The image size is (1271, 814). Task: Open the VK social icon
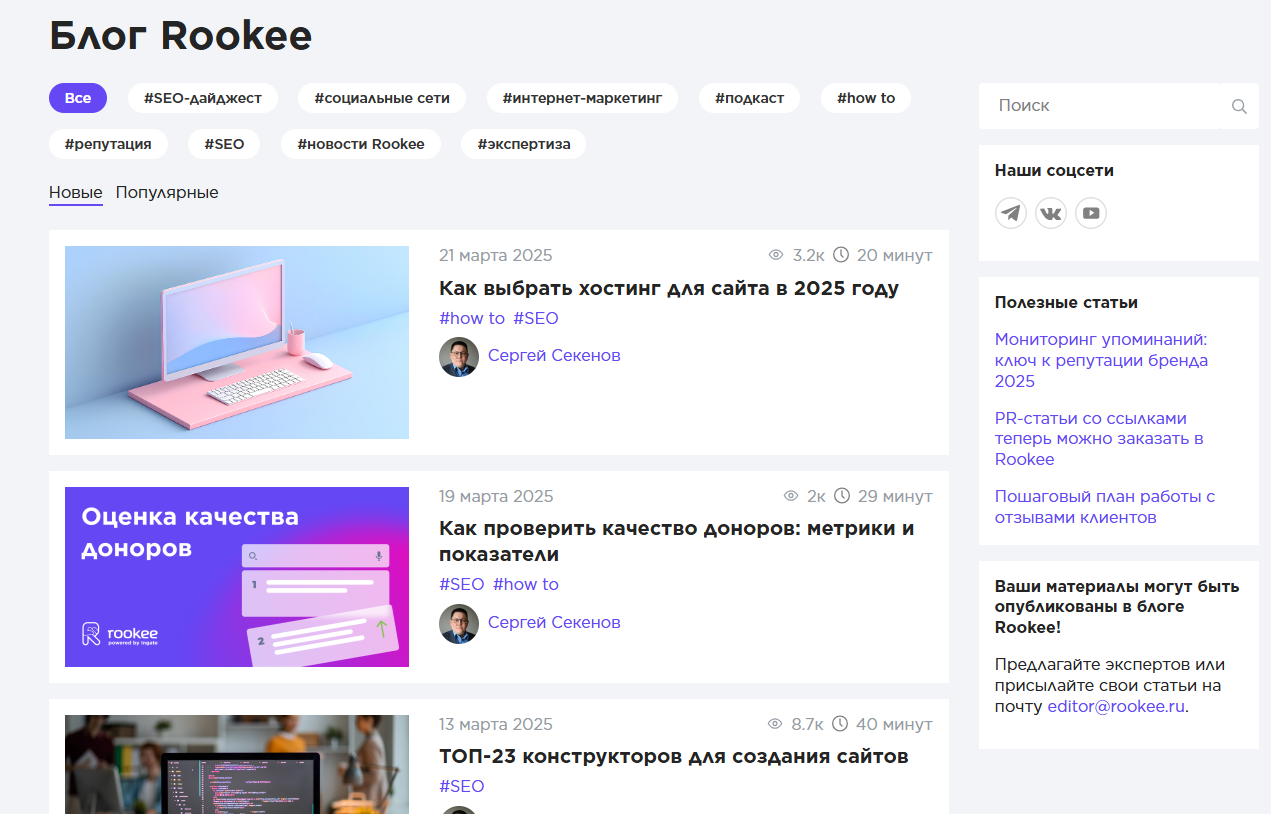(x=1051, y=213)
